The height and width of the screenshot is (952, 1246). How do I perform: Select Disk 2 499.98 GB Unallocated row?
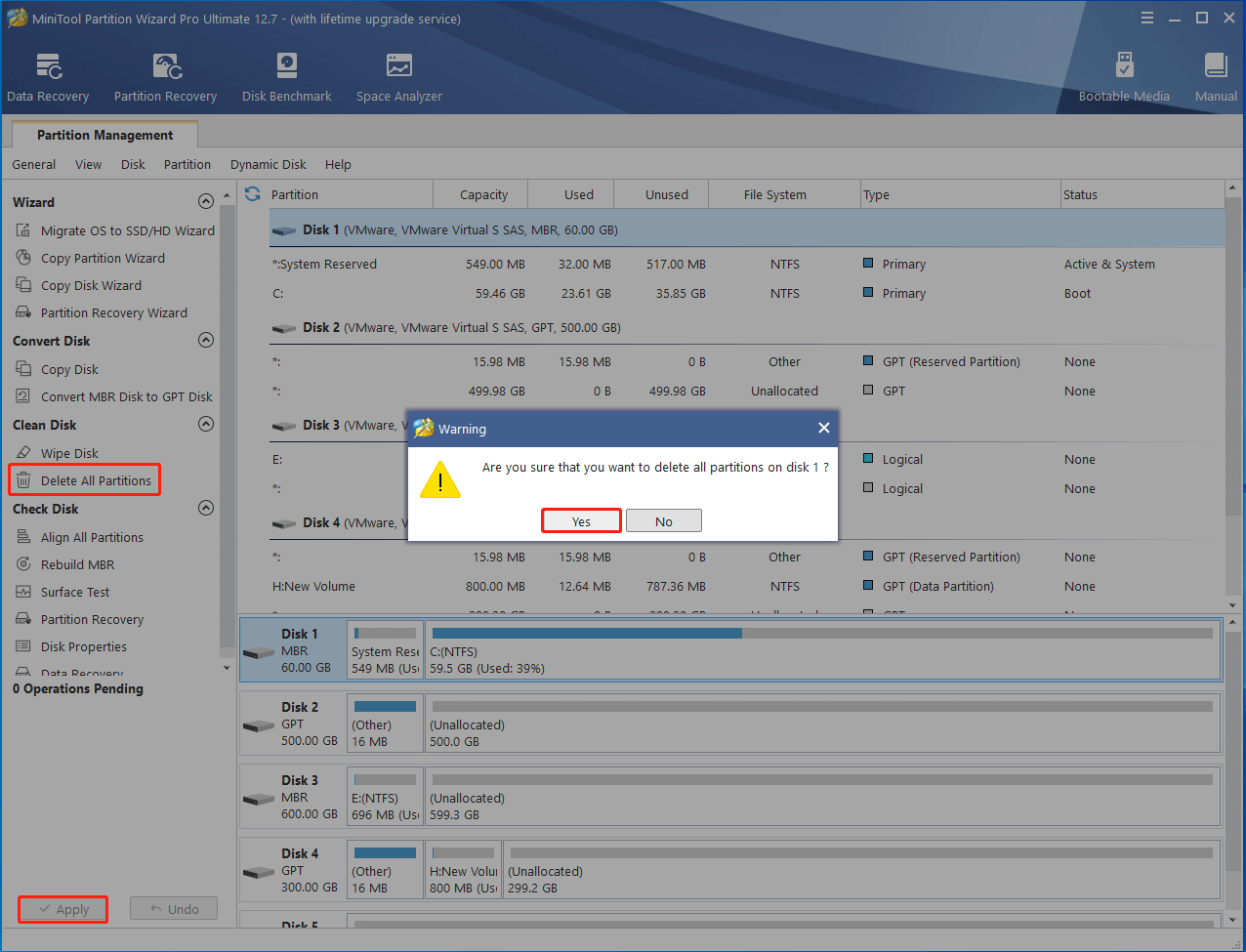click(x=747, y=391)
